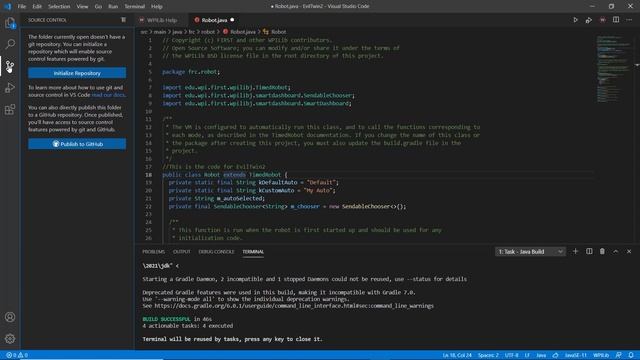
Task: Select the Terminal panel tab
Action: 253,252
